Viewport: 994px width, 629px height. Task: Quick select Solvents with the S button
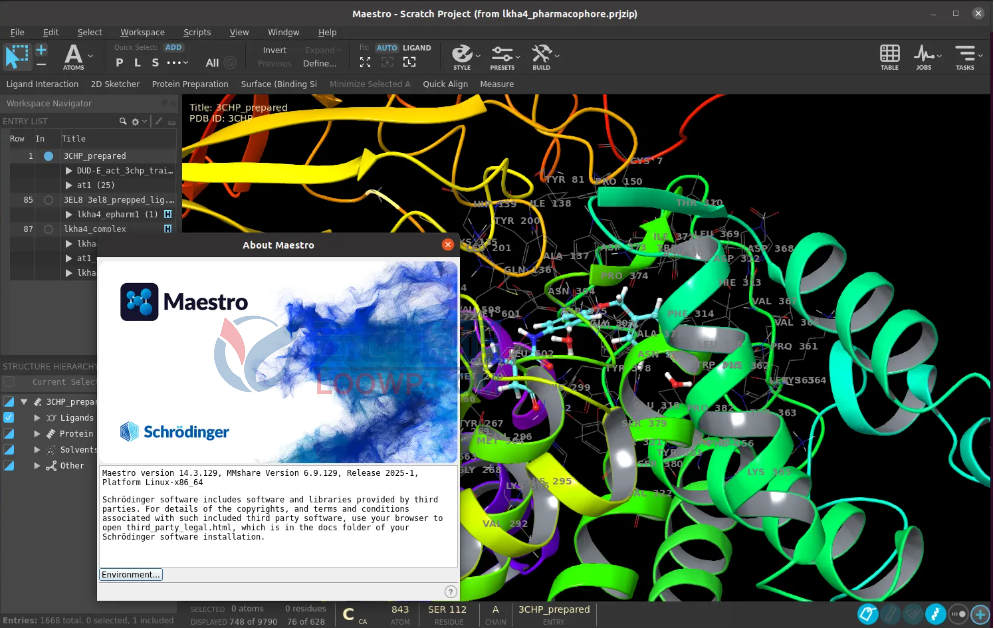(x=155, y=62)
